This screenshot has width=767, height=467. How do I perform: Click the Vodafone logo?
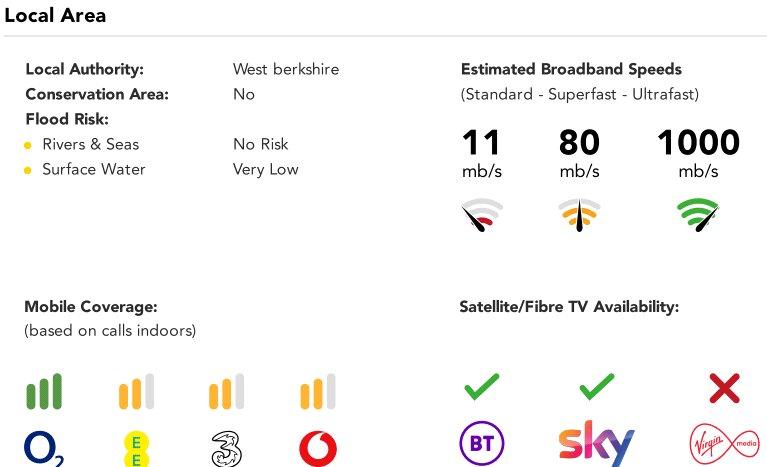pos(318,448)
